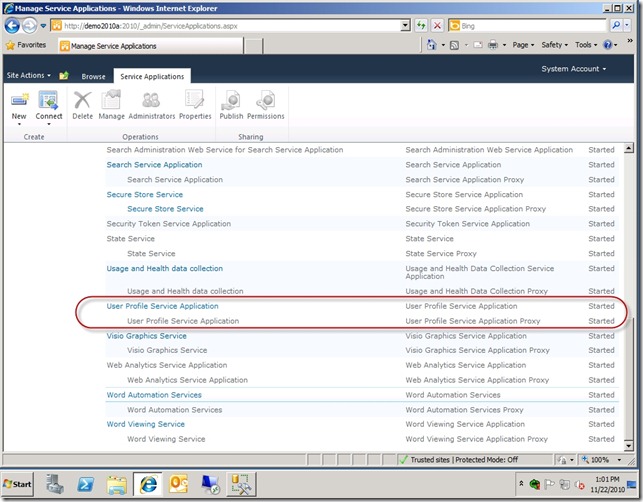Open PowerShell from the taskbar
Image resolution: width=643 pixels, height=502 pixels.
pyautogui.click(x=85, y=484)
